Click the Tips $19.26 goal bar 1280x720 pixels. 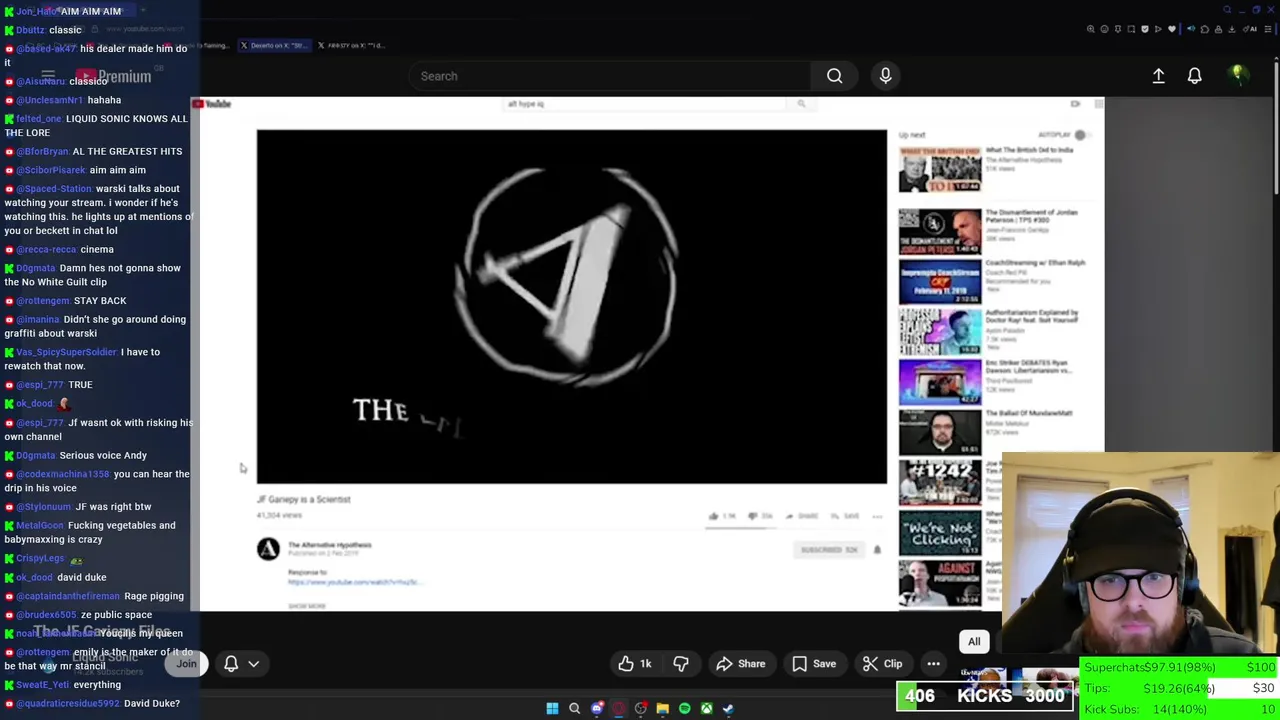[1180, 688]
